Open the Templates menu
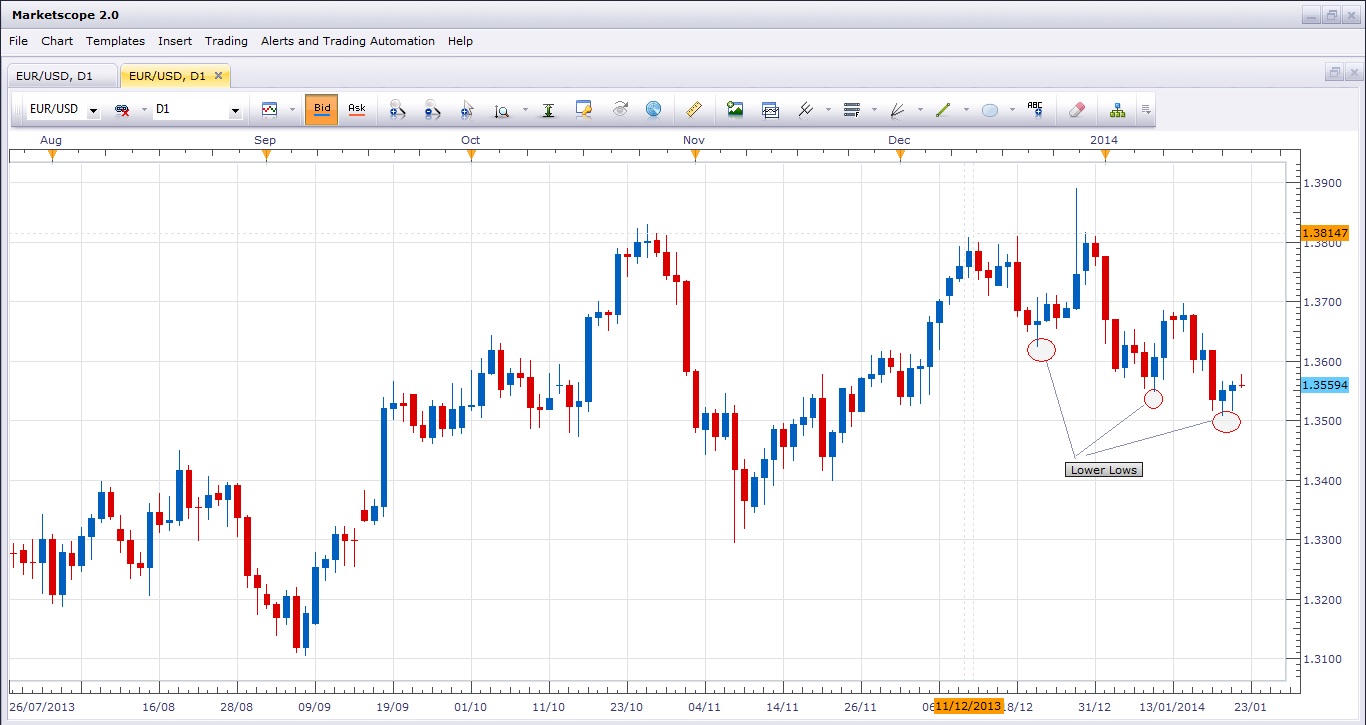This screenshot has height=725, width=1366. [x=115, y=41]
